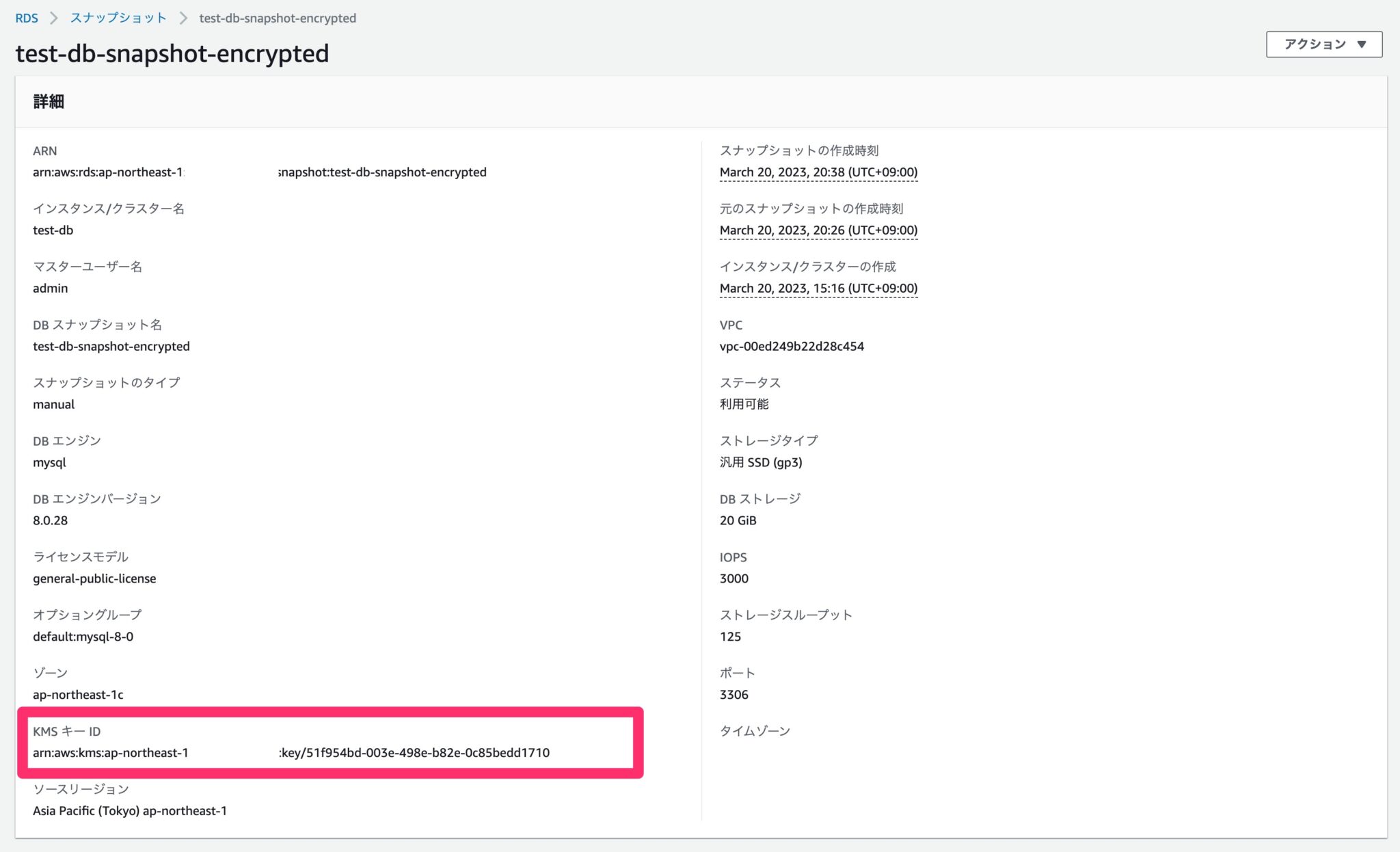1400x852 pixels.
Task: Select the ステータス value 利用可能
Action: point(744,404)
